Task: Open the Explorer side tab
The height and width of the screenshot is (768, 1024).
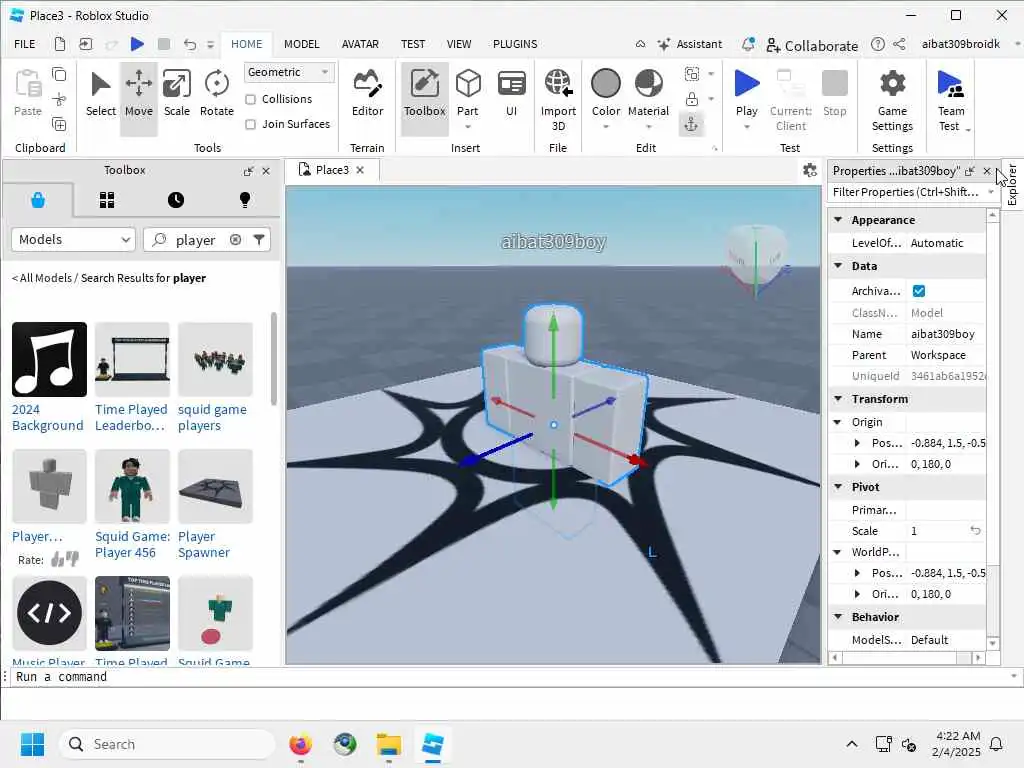Action: coord(1012,185)
